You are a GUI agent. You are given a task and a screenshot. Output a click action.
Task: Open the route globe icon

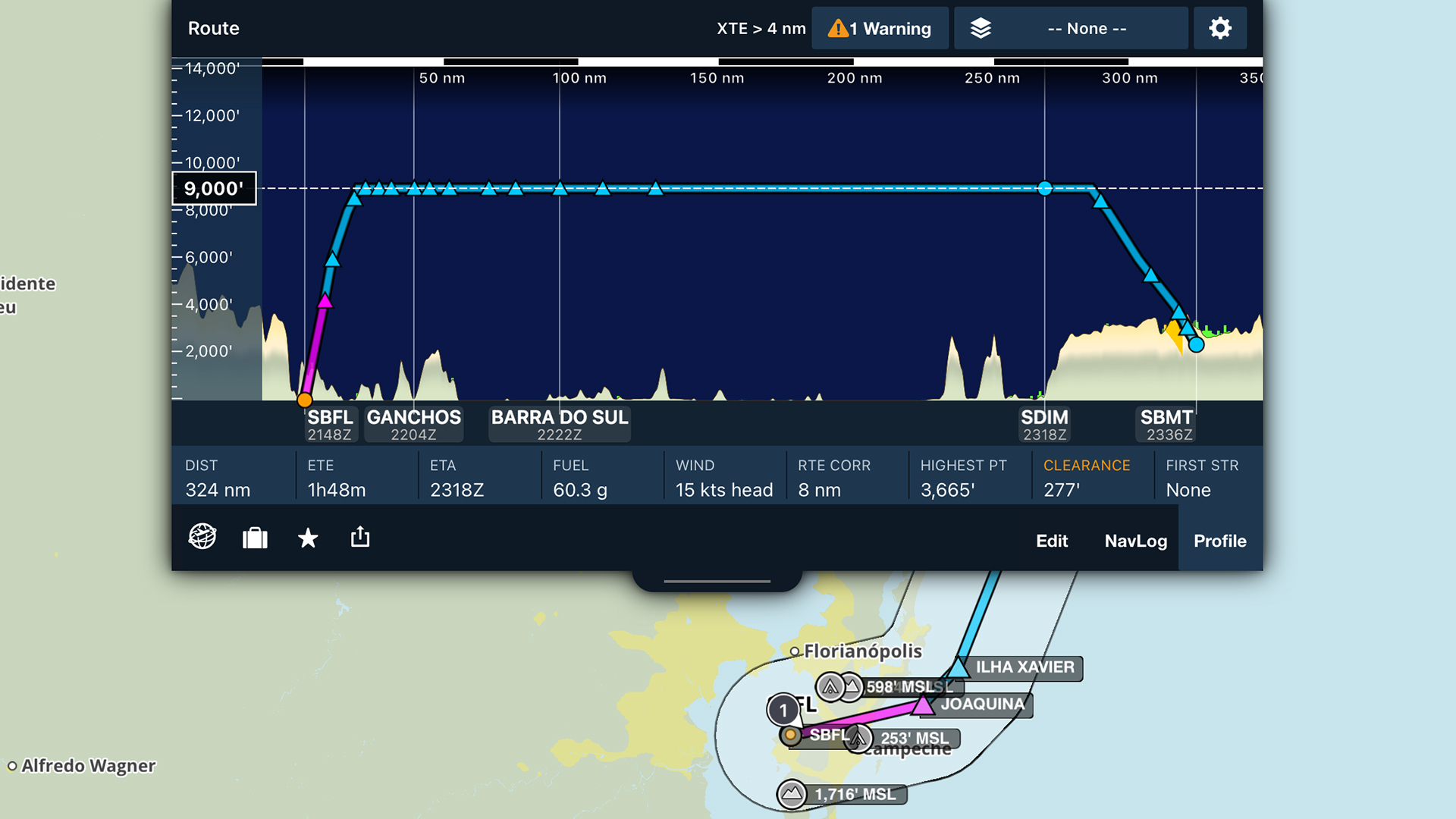[202, 537]
